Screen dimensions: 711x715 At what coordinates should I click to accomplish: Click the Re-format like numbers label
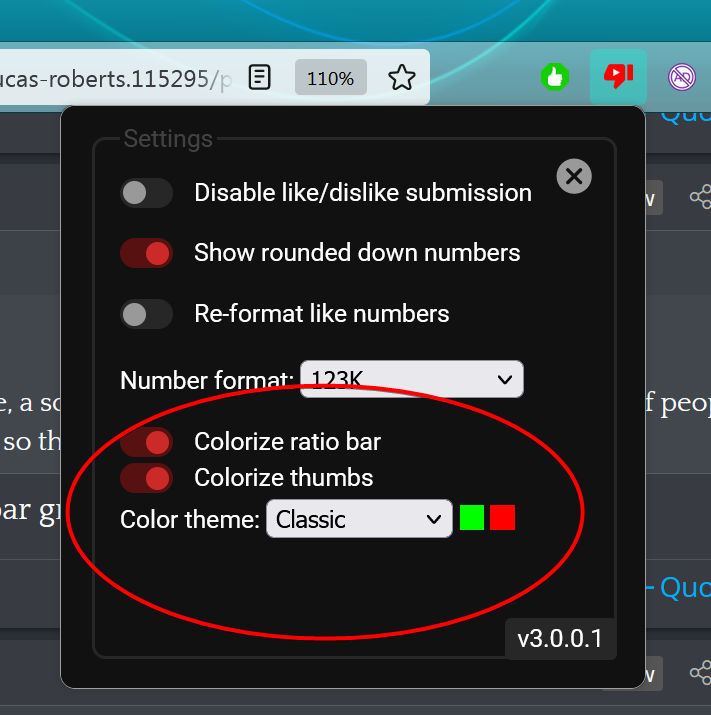[x=322, y=314]
